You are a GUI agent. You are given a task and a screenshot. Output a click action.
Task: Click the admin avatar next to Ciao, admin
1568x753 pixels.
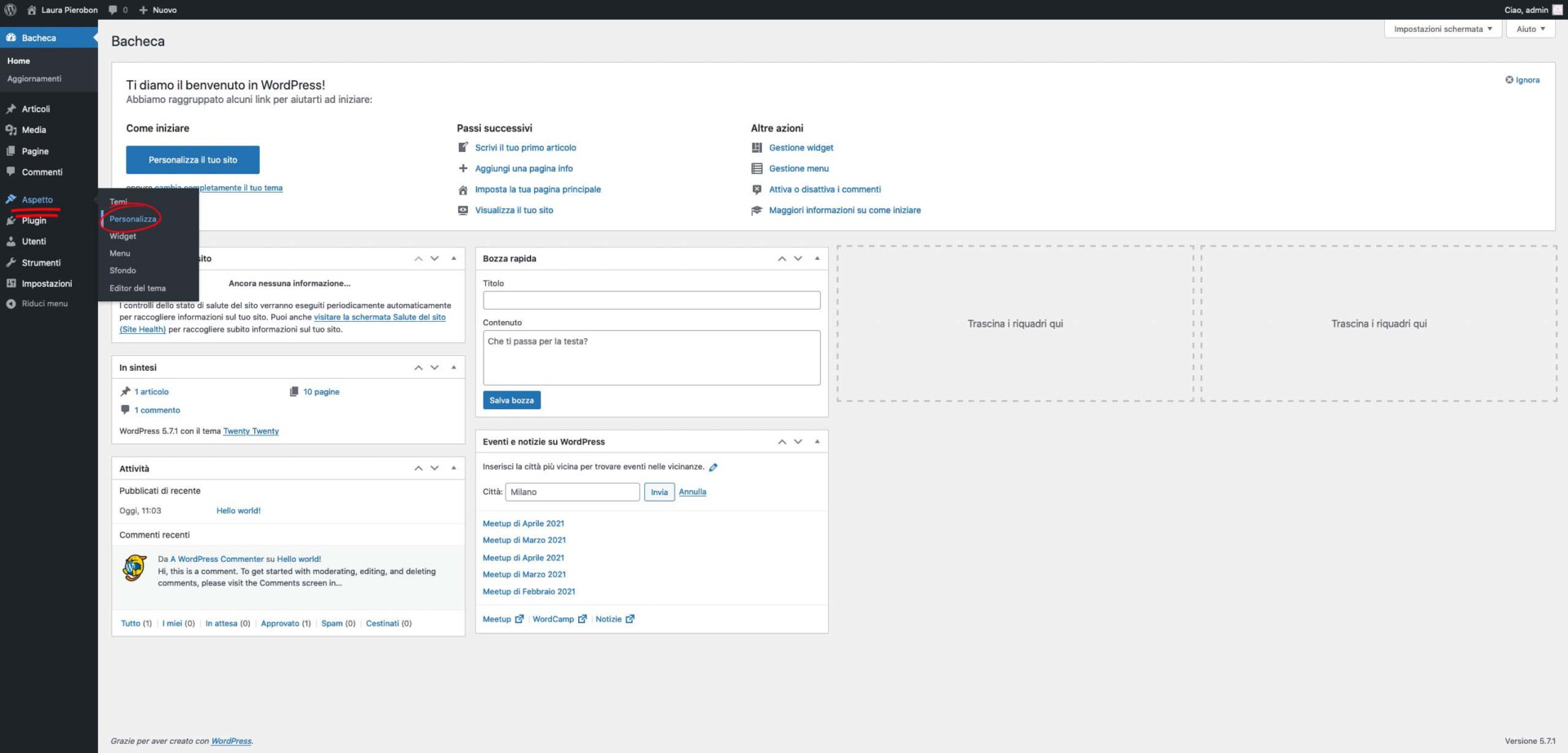pyautogui.click(x=1557, y=10)
